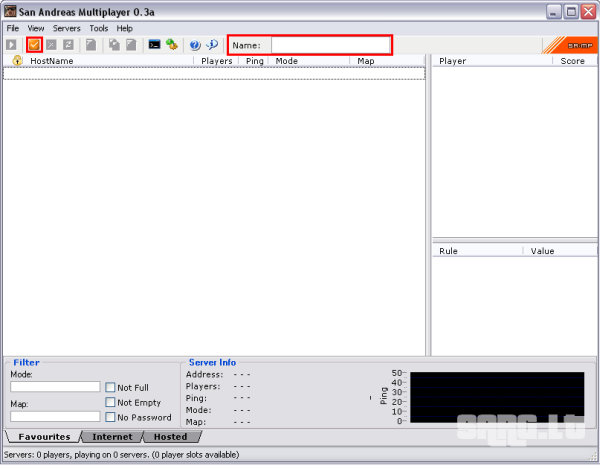This screenshot has width=600, height=465.
Task: Open the Help menu
Action: point(124,28)
